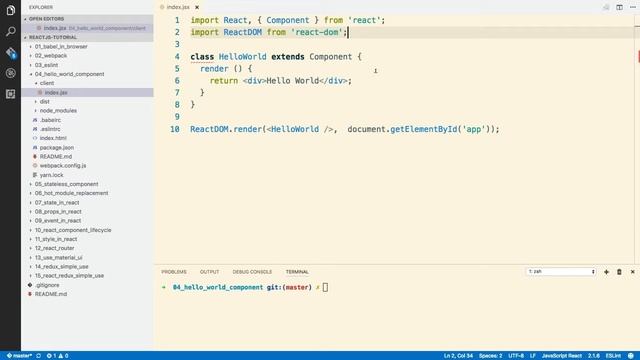This screenshot has width=640, height=360.
Task: Open the Search view in activity bar
Action: tap(11, 31)
